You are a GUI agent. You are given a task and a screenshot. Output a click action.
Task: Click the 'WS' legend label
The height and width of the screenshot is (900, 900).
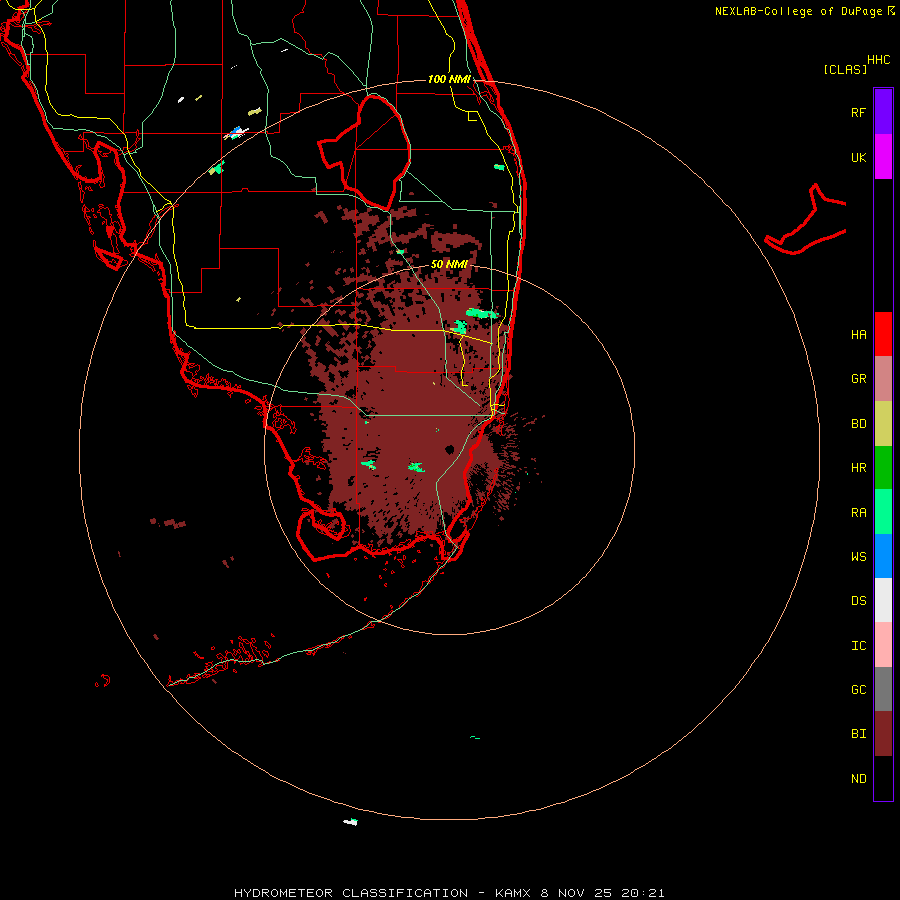[859, 557]
